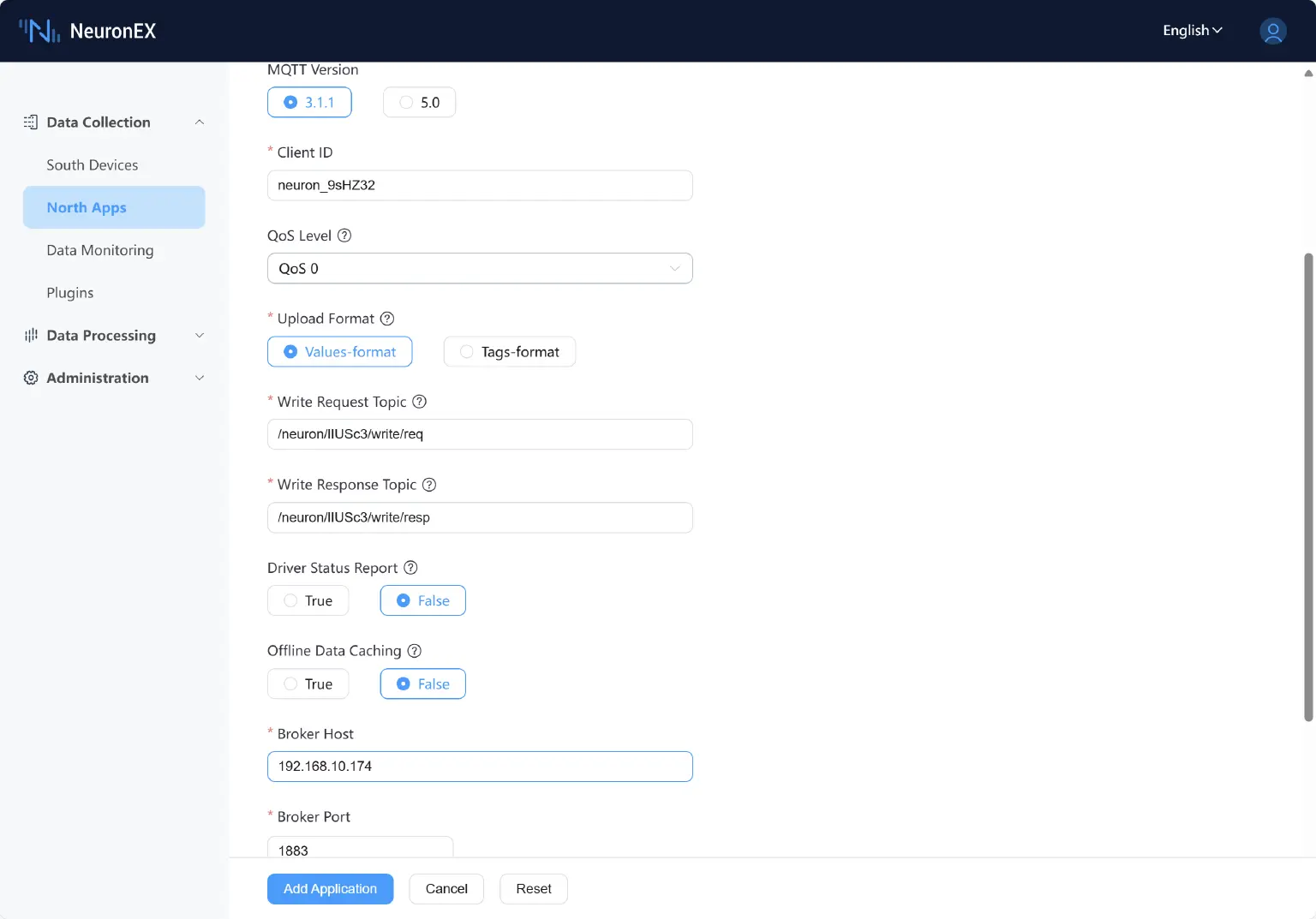This screenshot has height=919, width=1316.
Task: Show Write Response Topic help tooltip
Action: [x=429, y=485]
